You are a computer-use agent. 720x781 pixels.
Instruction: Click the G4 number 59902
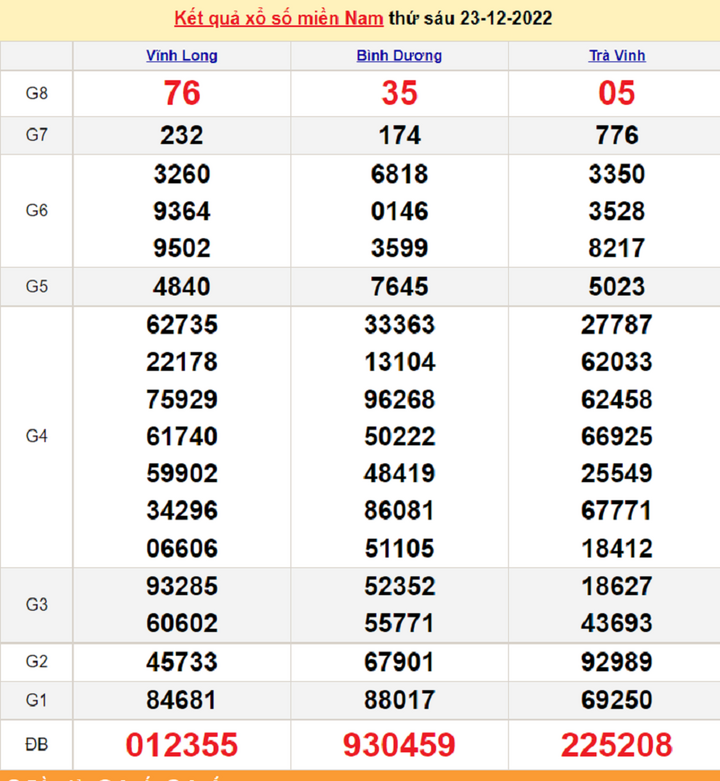coord(182,474)
